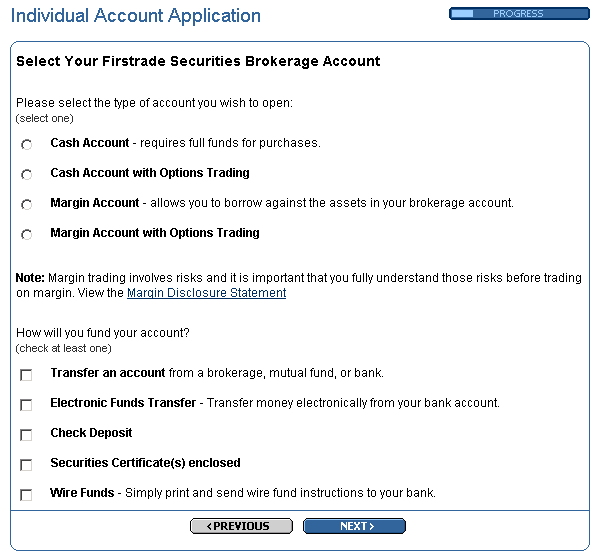
Task: Select the Cash Account radio button
Action: coord(26,145)
